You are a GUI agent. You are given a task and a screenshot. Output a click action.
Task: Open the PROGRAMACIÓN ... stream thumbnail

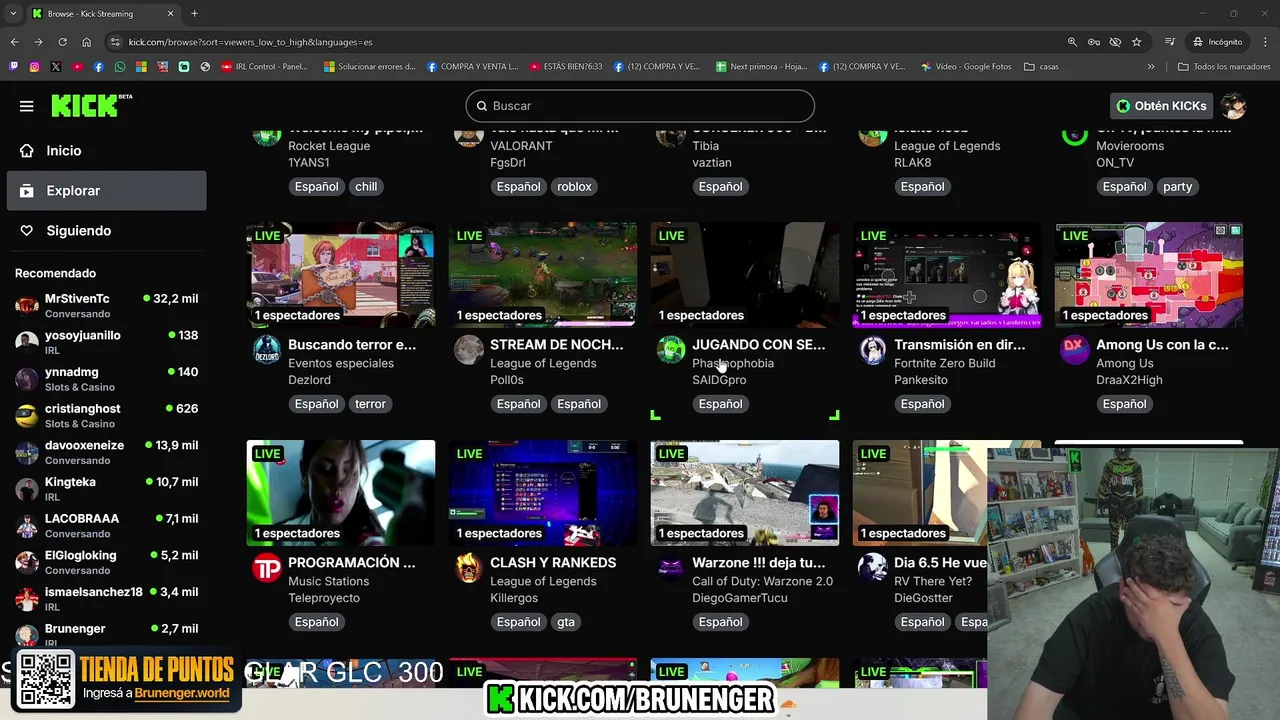point(341,493)
